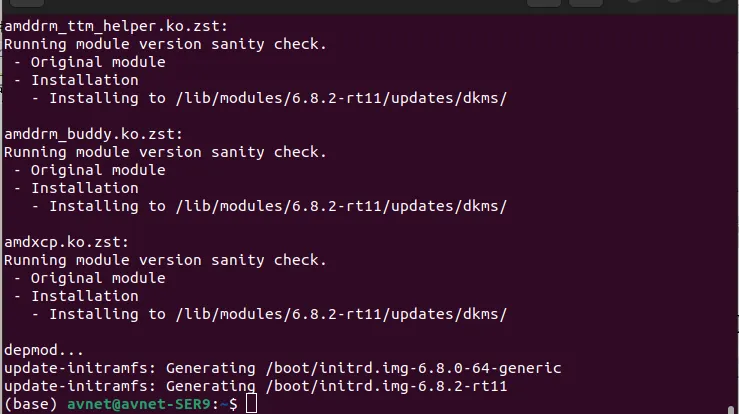
Task: Click "Installation" under amddrm_buddy.ko.zst
Action: [84, 188]
